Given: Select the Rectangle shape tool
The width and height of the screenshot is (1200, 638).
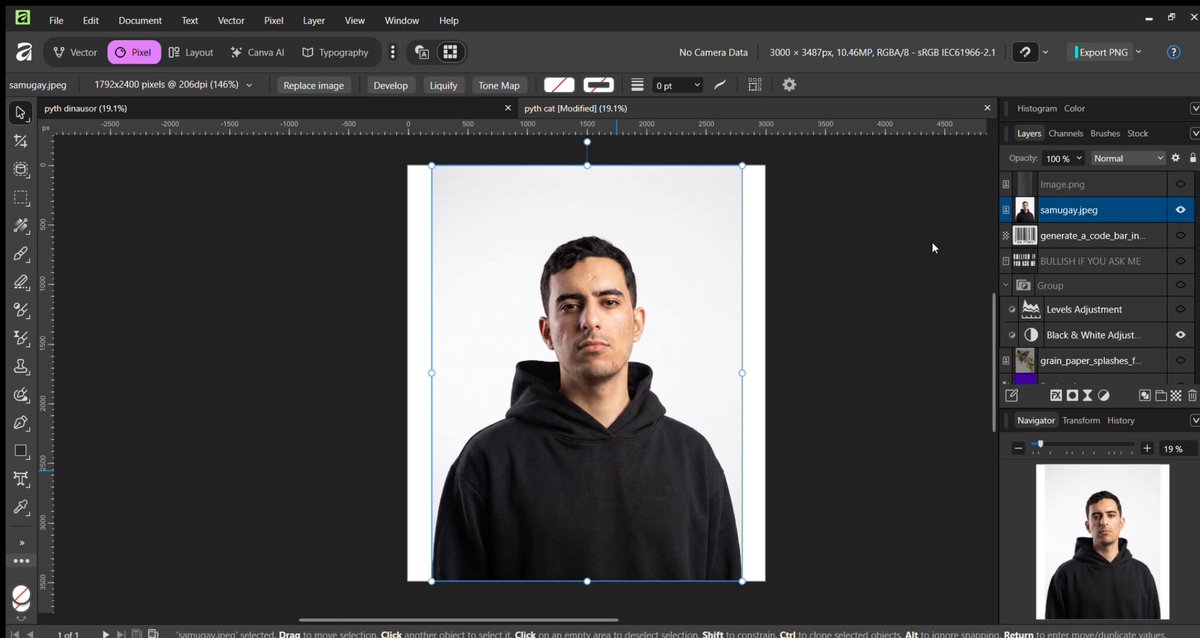Looking at the screenshot, I should (x=20, y=451).
